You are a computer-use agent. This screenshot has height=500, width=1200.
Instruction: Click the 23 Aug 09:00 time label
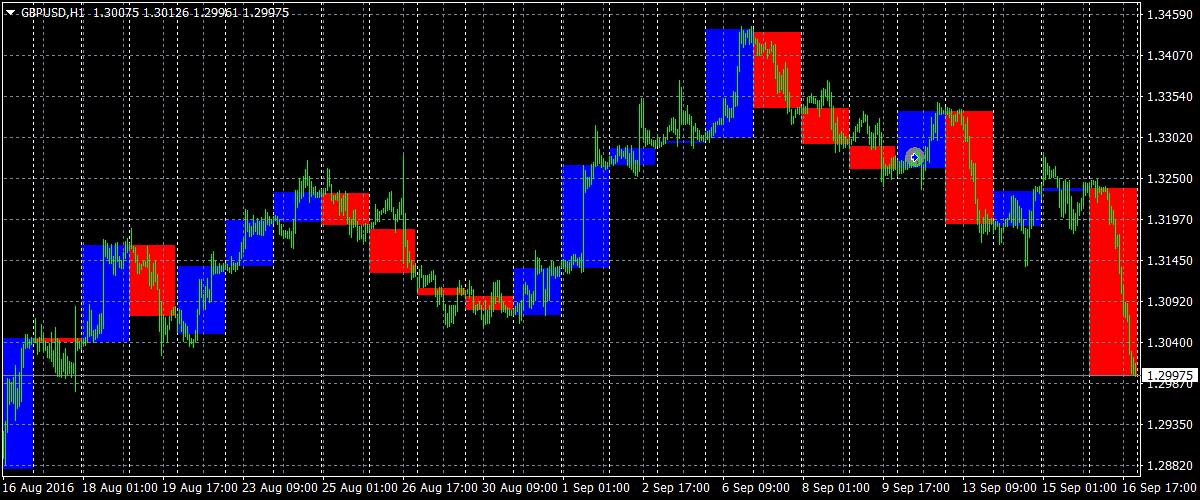click(x=279, y=488)
